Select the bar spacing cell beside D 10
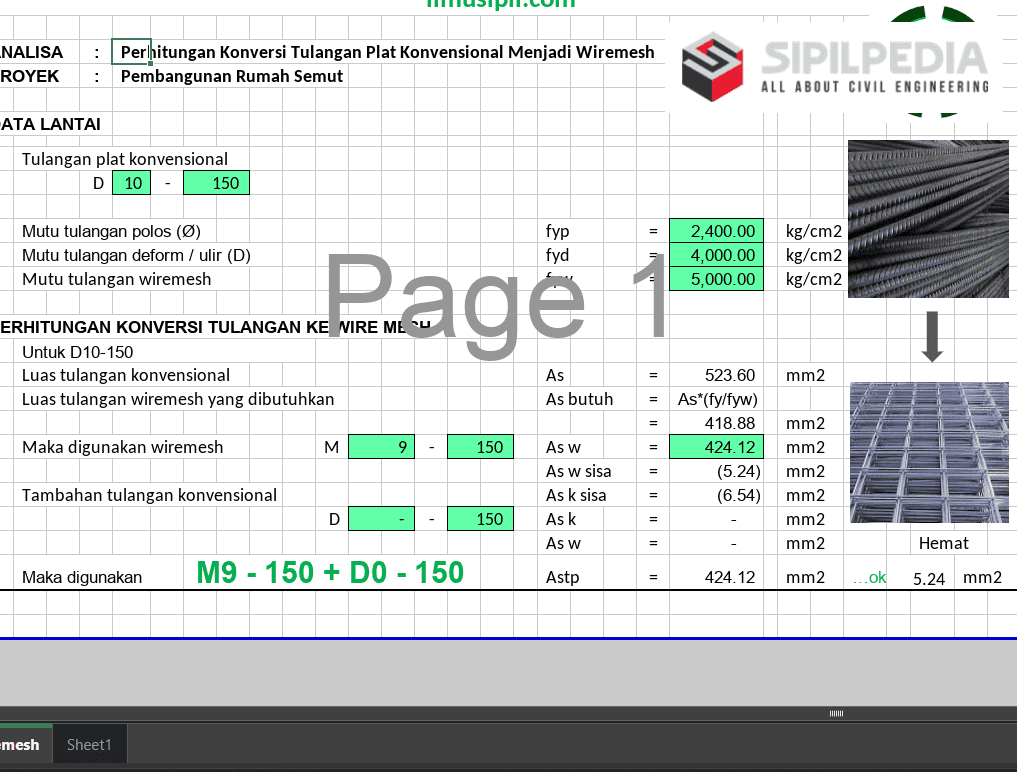This screenshot has width=1017, height=772. tap(216, 183)
